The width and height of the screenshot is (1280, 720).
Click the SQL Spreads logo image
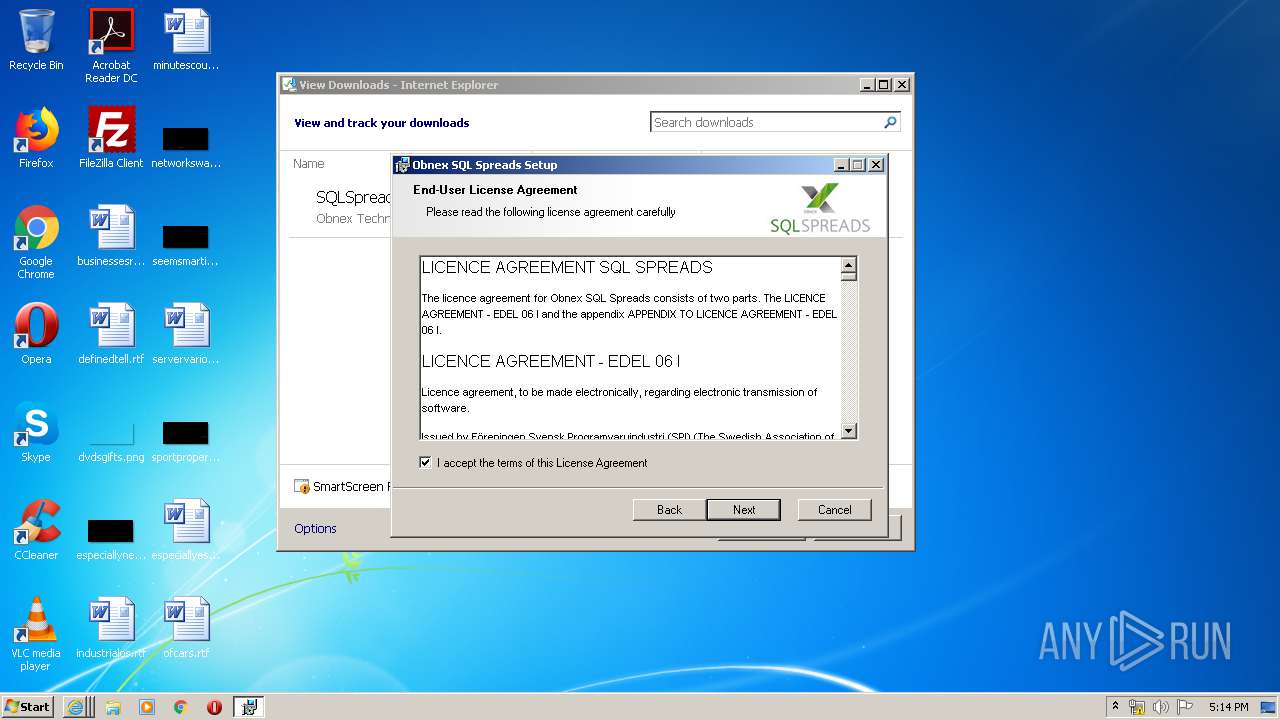coord(820,208)
